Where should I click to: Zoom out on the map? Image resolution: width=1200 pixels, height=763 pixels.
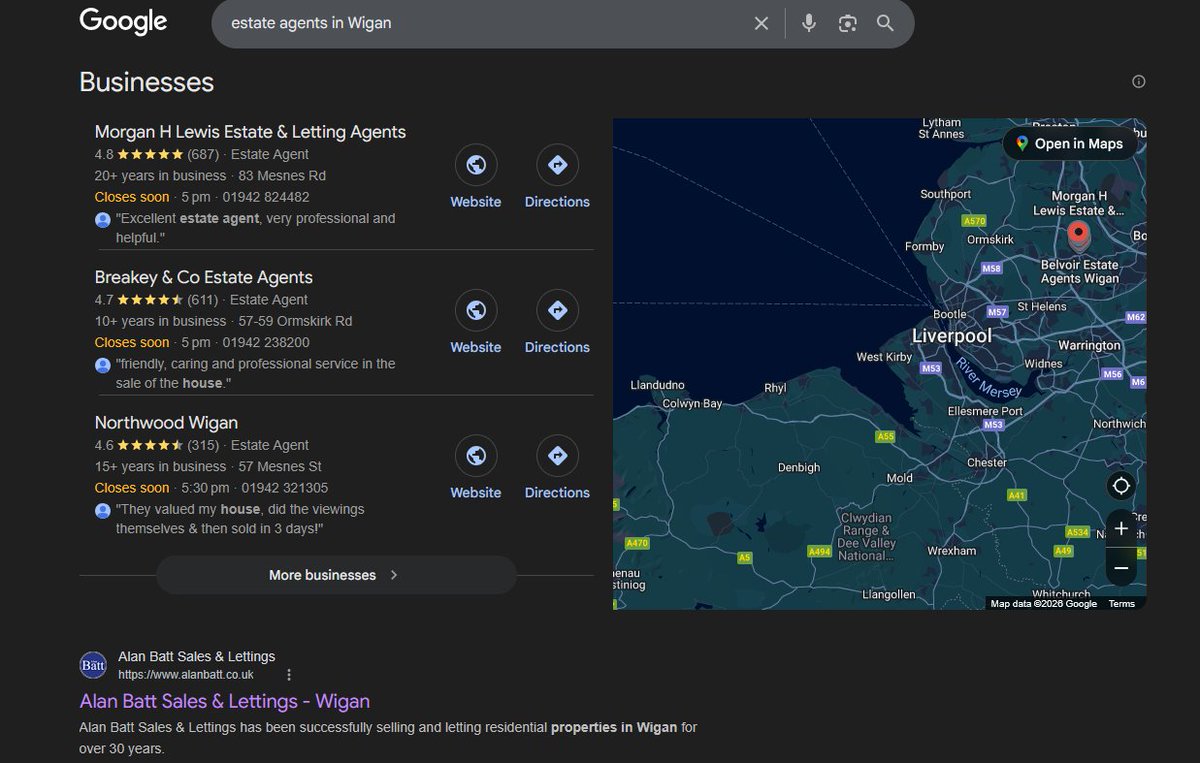[x=1121, y=568]
